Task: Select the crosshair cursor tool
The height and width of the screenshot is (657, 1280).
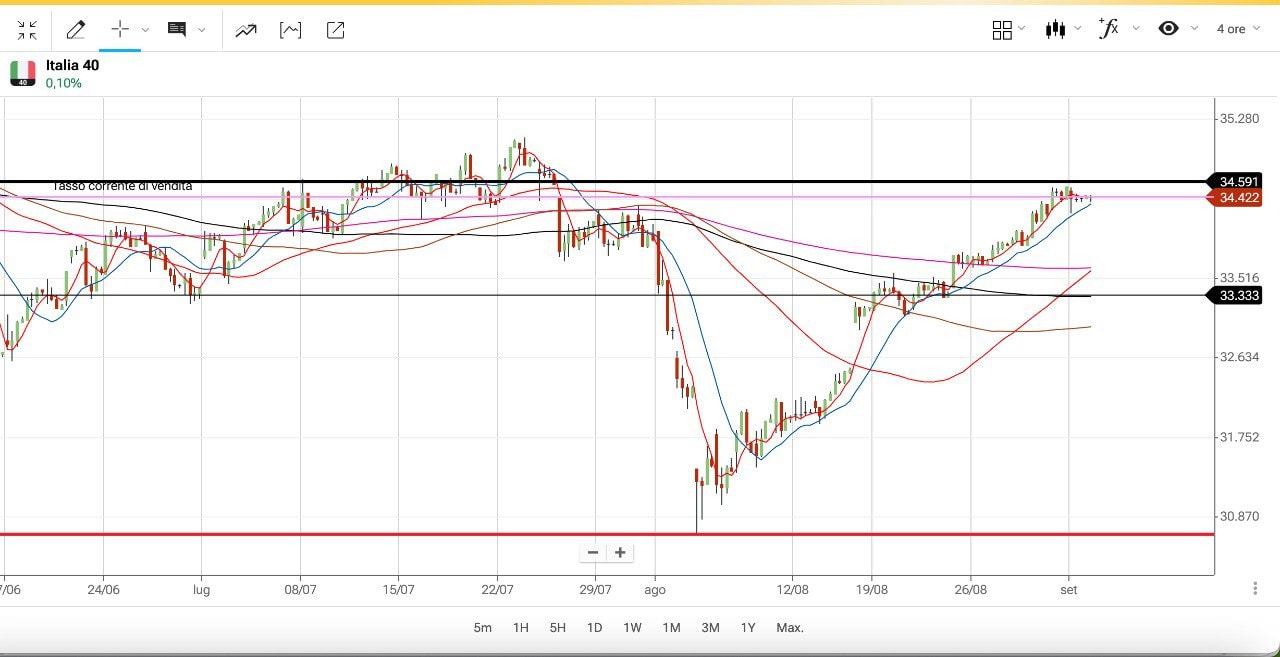Action: pos(119,30)
